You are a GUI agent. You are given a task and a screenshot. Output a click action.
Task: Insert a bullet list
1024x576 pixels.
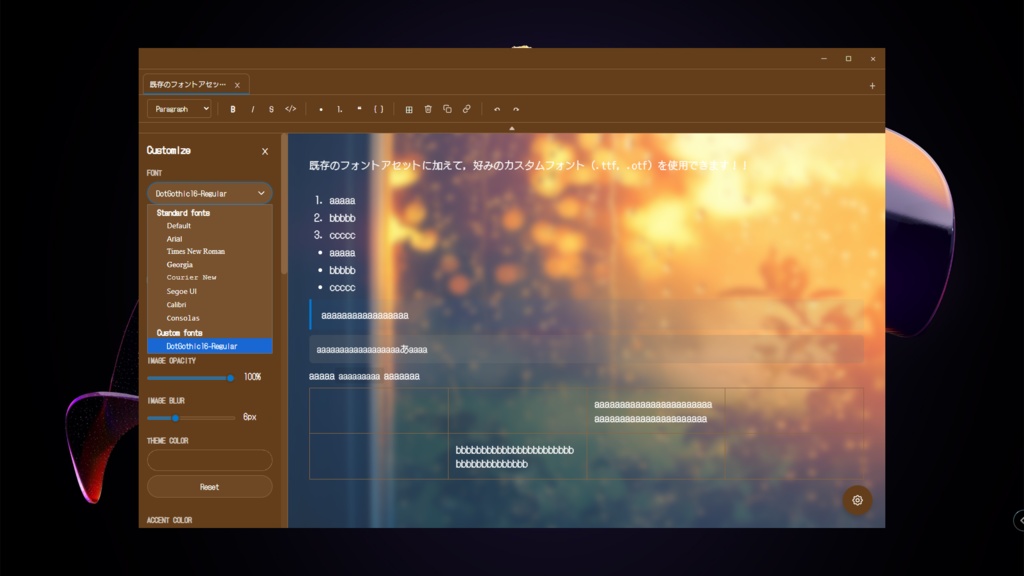321,109
